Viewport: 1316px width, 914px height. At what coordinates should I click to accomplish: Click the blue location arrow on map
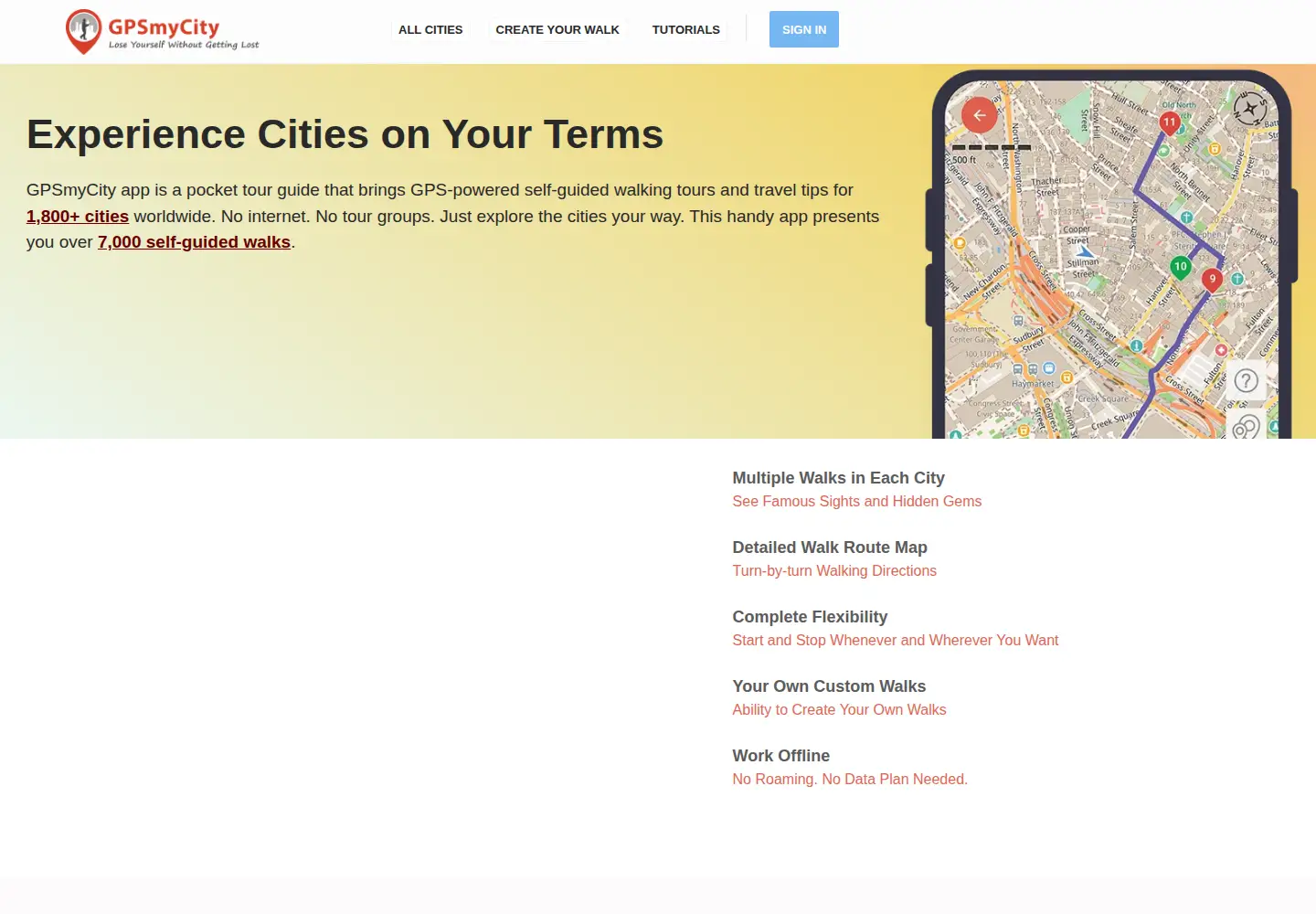click(1084, 250)
